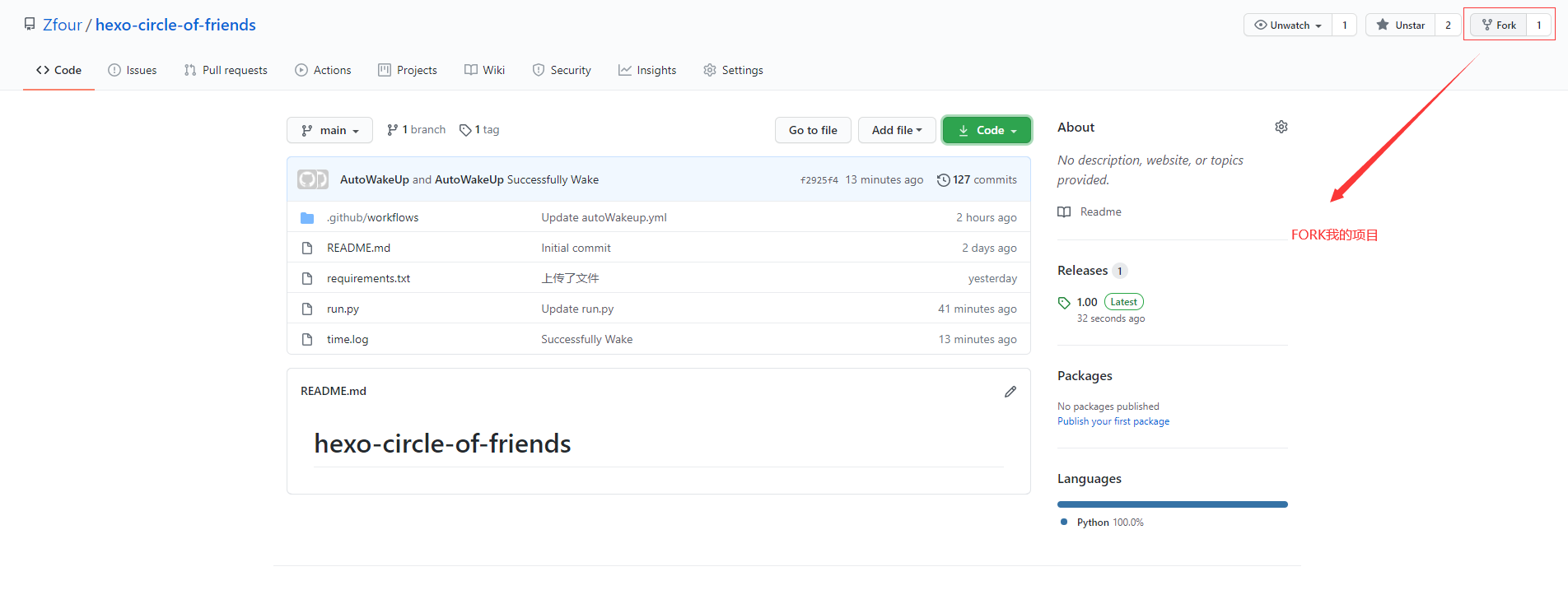The width and height of the screenshot is (1568, 590).
Task: Click the Python language bar
Action: pos(1173,504)
